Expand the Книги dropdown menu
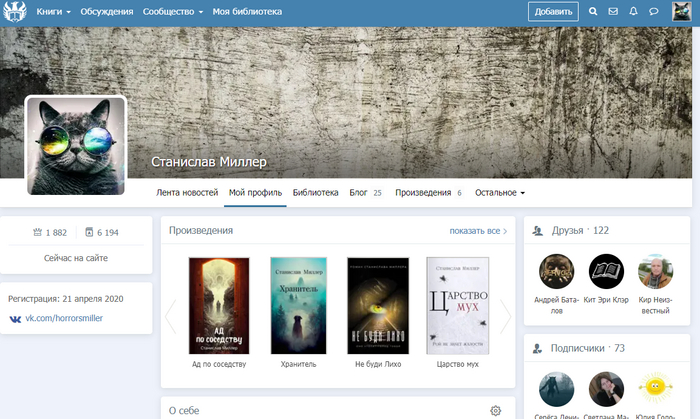Screen dimensions: 700x419 tap(54, 12)
